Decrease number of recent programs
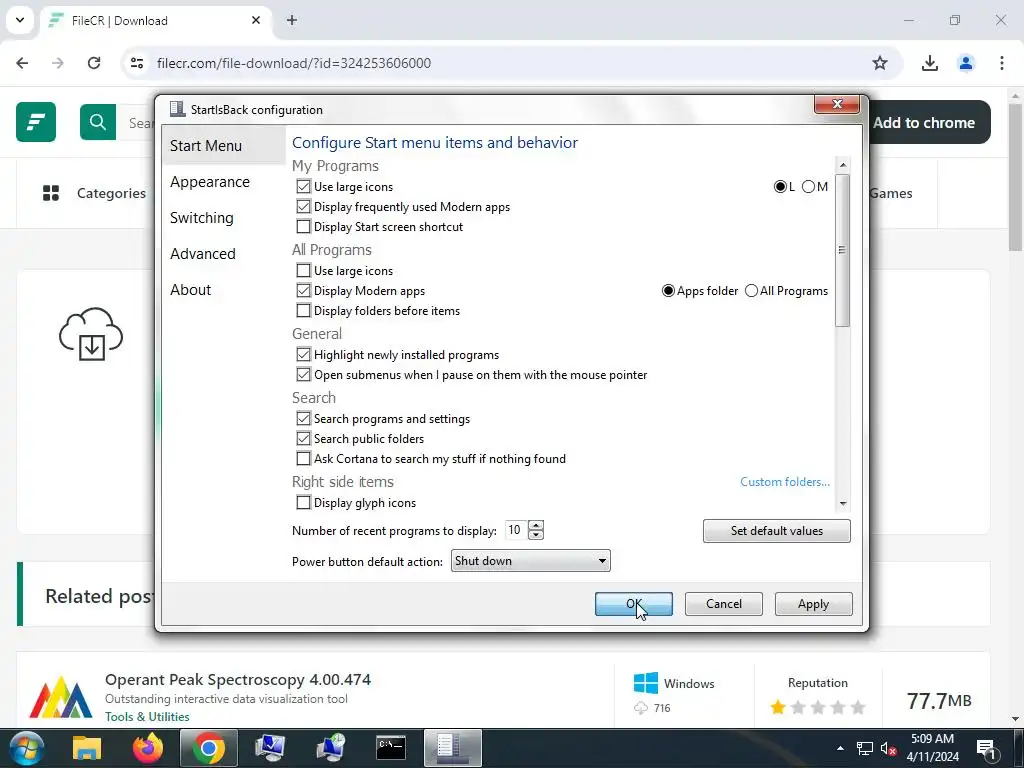Viewport: 1024px width, 768px height. tap(536, 535)
